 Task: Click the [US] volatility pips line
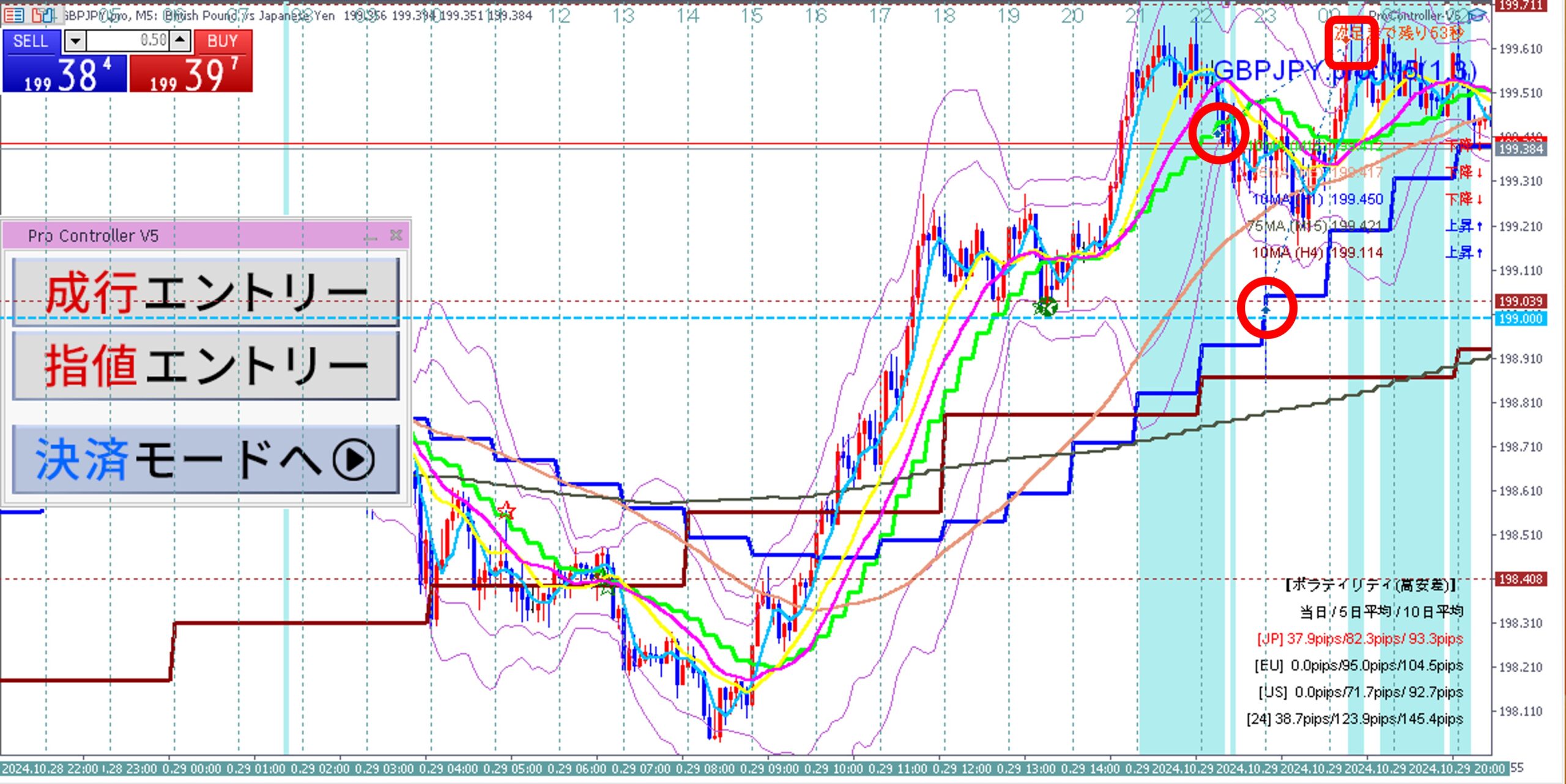click(x=1360, y=692)
